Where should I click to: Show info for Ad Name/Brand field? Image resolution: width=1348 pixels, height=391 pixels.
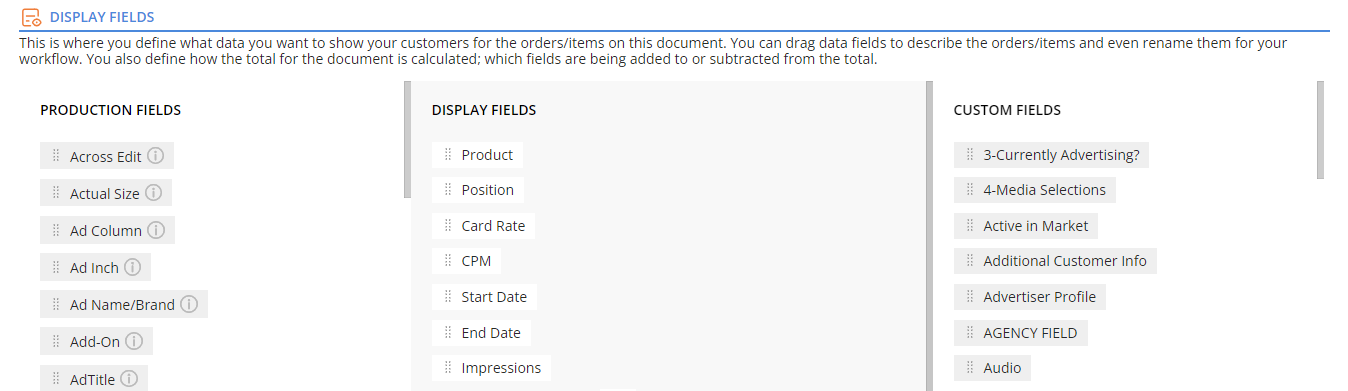(x=188, y=304)
